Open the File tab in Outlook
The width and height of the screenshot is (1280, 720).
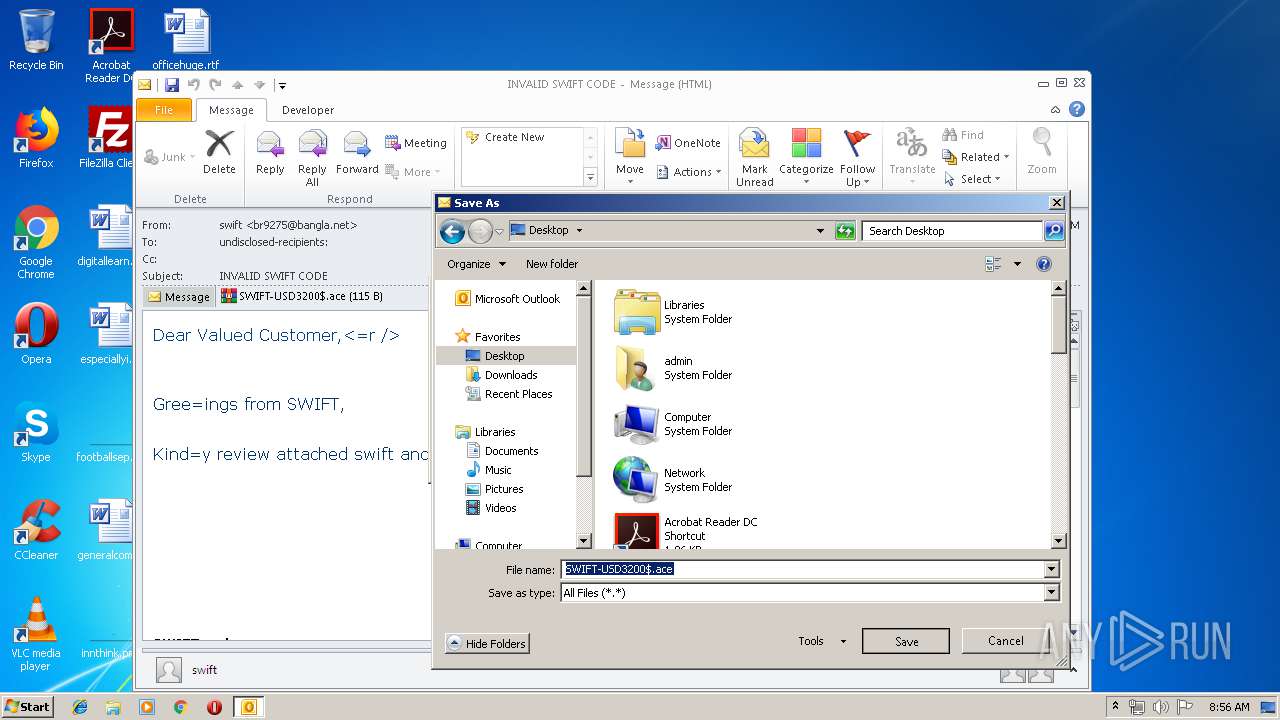(x=164, y=110)
